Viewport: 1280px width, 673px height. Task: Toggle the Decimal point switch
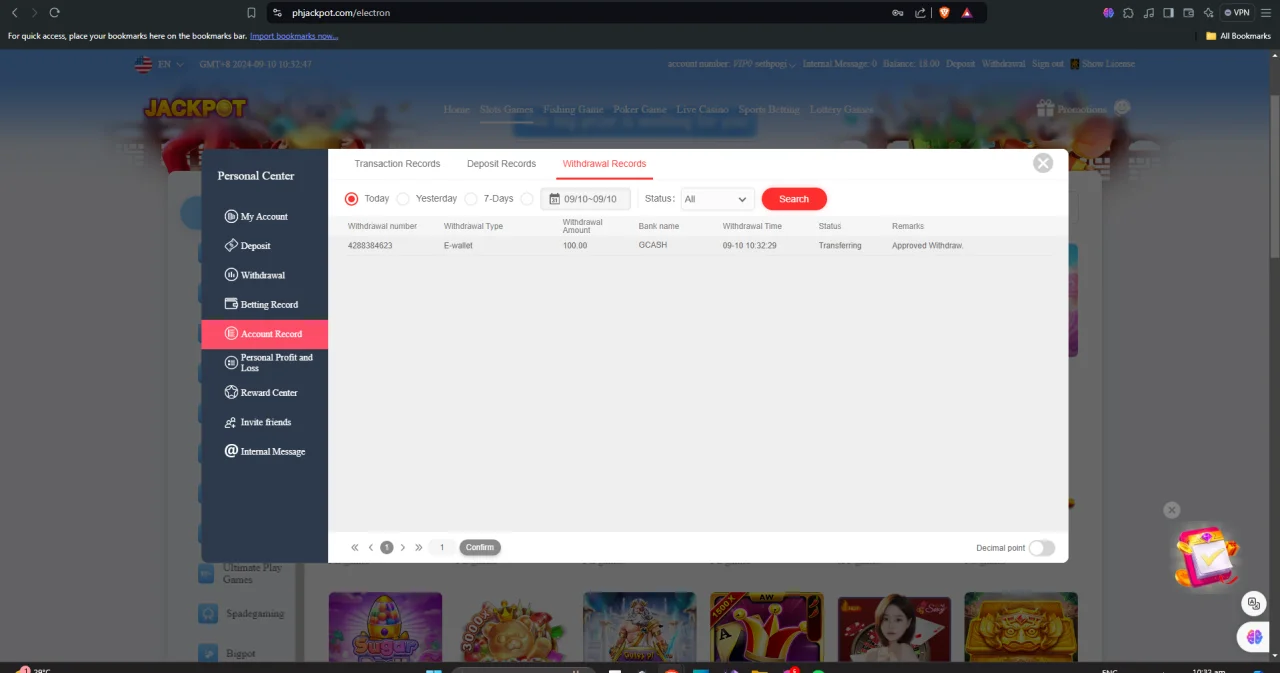coord(1042,548)
